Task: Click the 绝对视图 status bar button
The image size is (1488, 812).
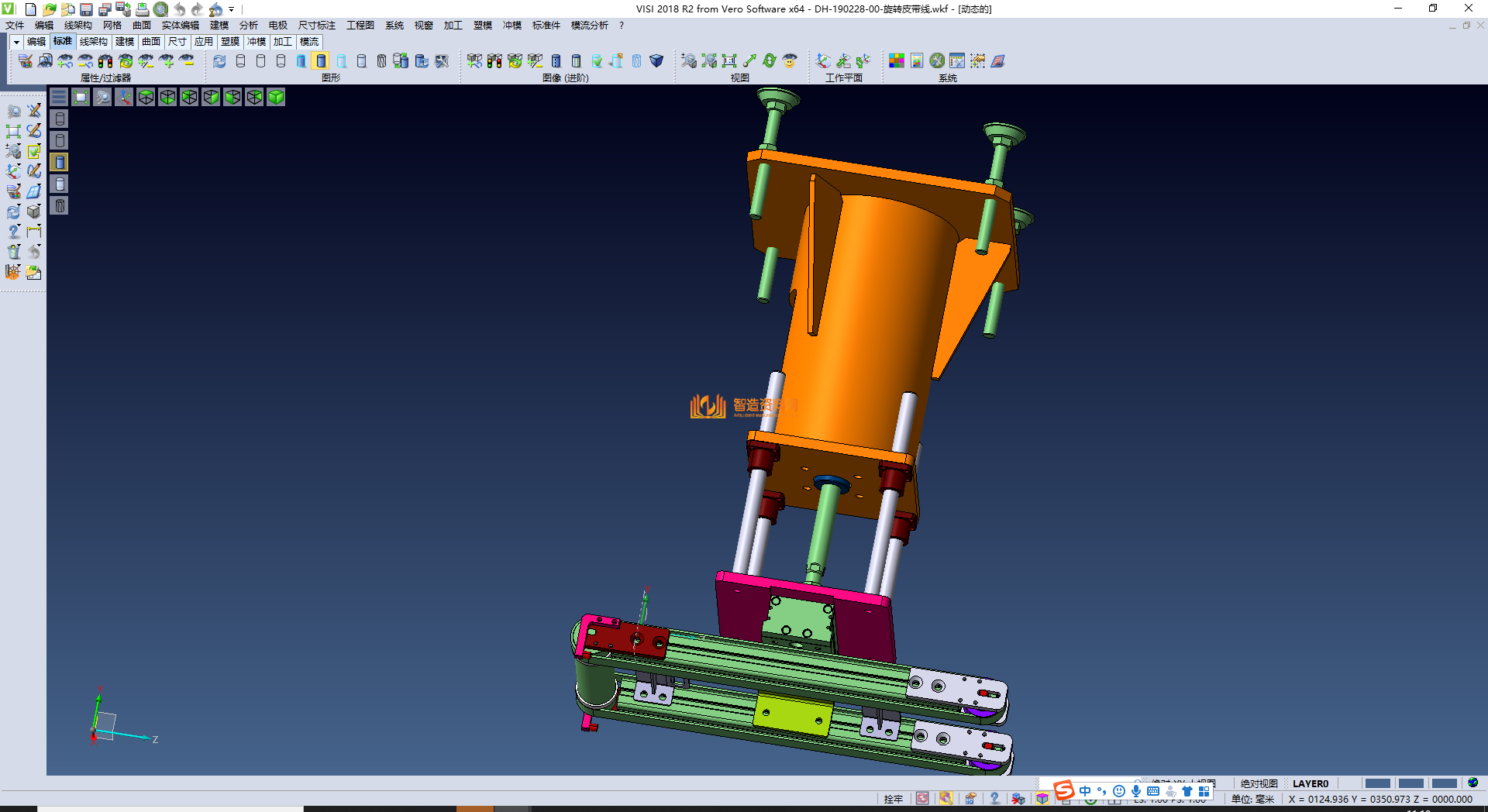Action: [1259, 783]
